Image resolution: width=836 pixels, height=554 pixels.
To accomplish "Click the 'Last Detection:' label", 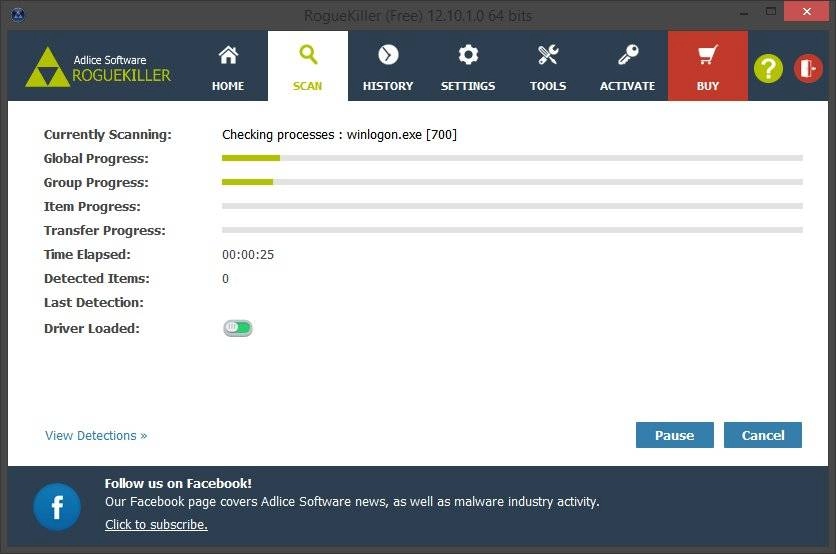I will [94, 302].
